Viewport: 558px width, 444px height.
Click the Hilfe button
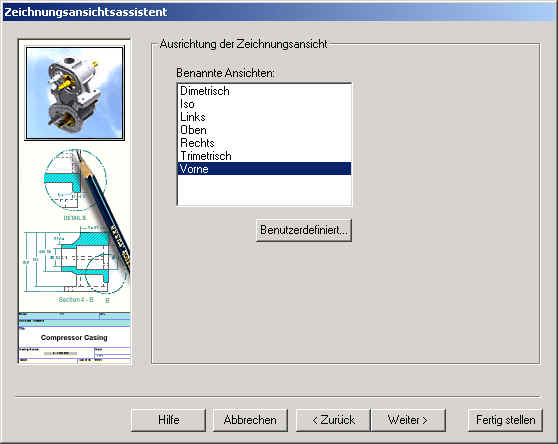pyautogui.click(x=168, y=420)
